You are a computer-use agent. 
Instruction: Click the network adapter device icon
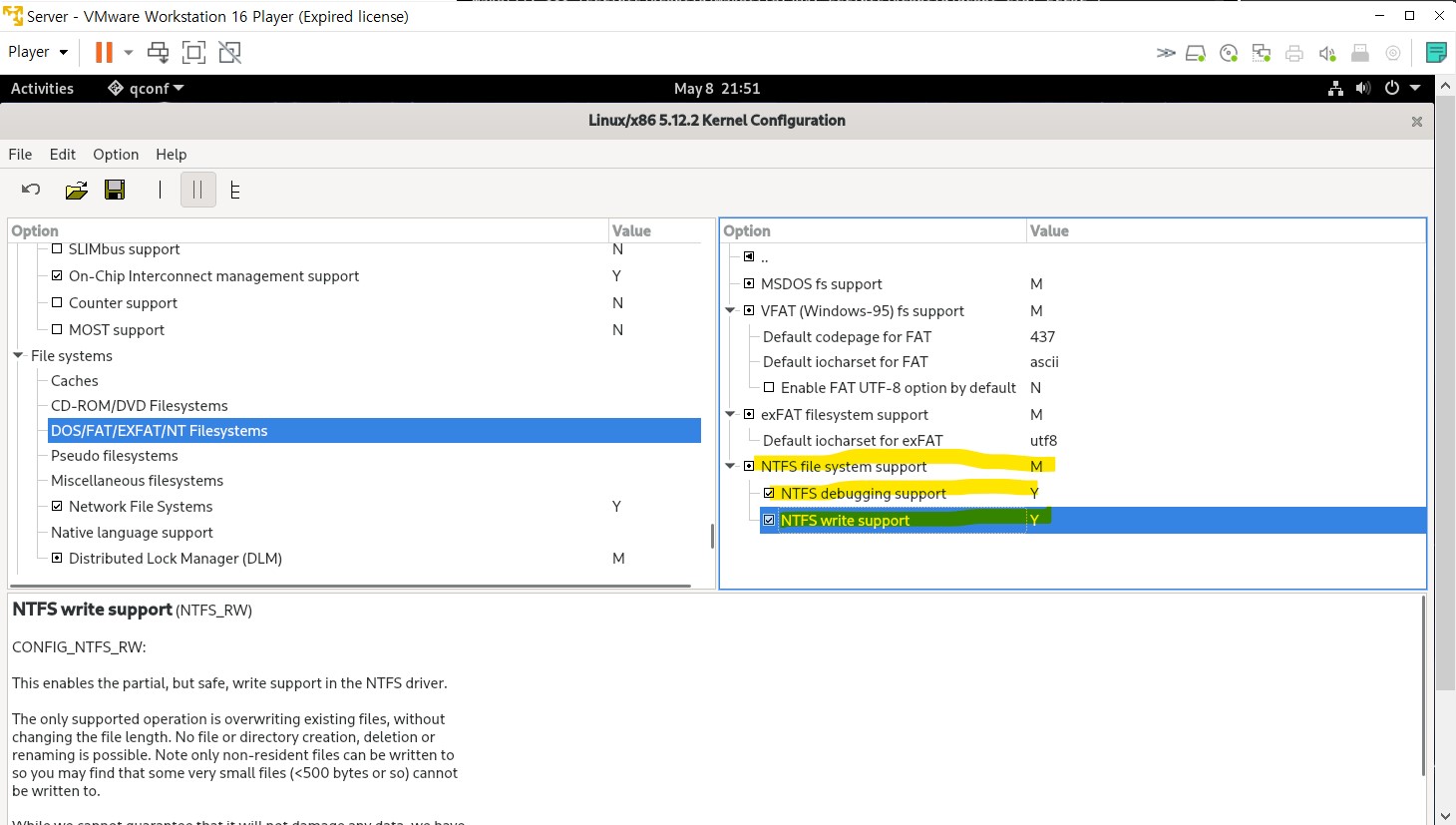coord(1262,53)
